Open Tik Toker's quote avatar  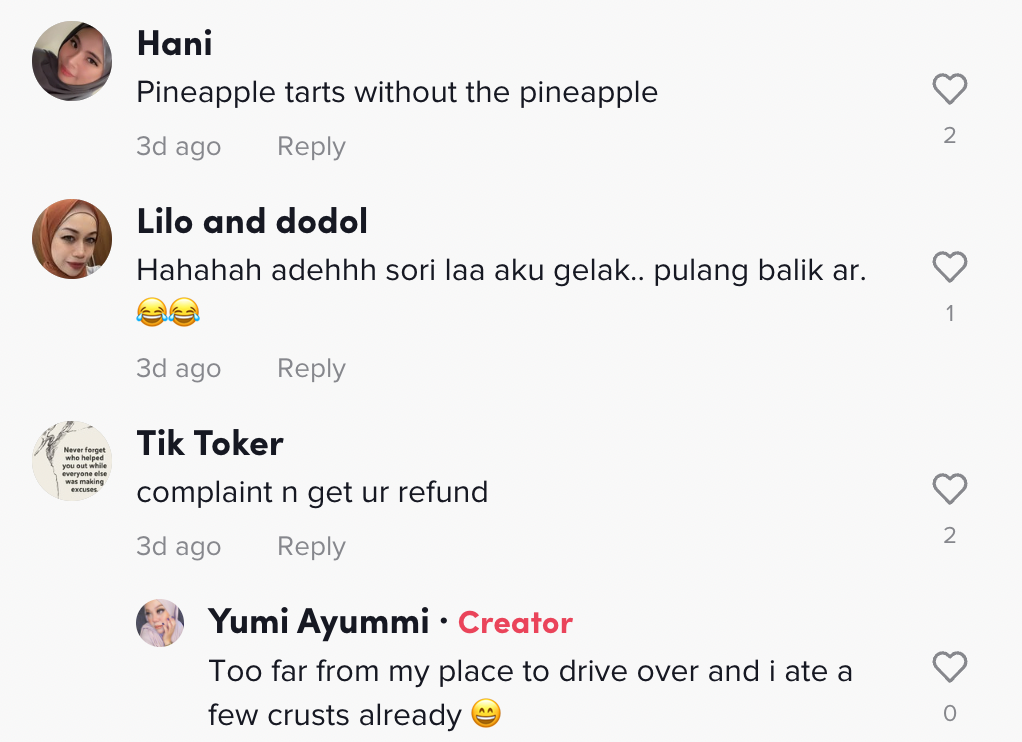tap(72, 461)
